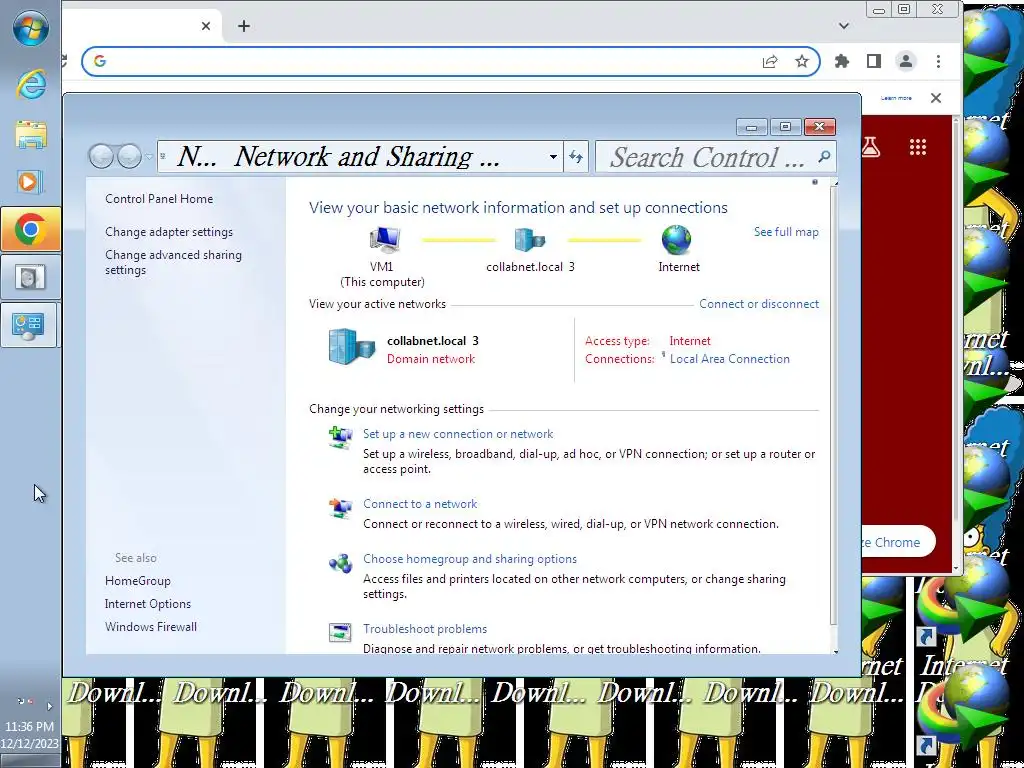Click the Domain network building icon

point(351,347)
